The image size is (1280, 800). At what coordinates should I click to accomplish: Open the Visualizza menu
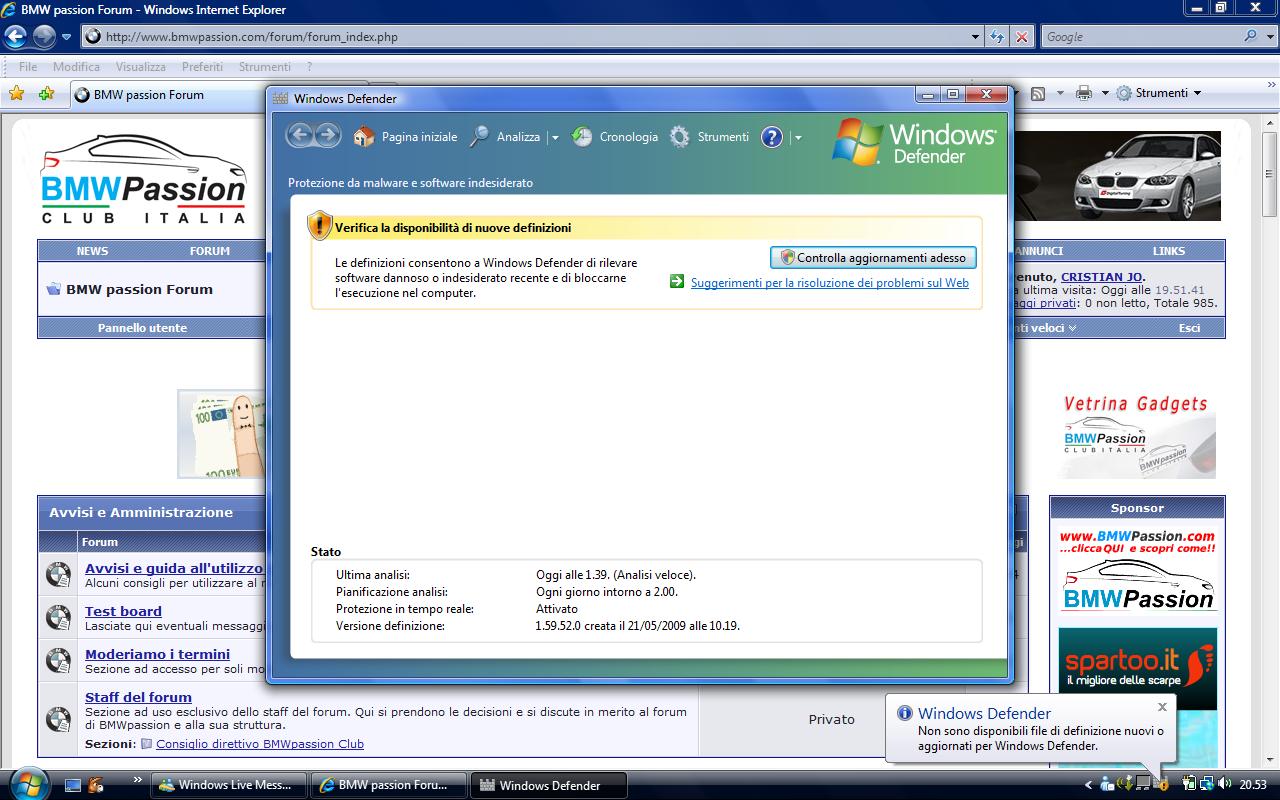140,67
